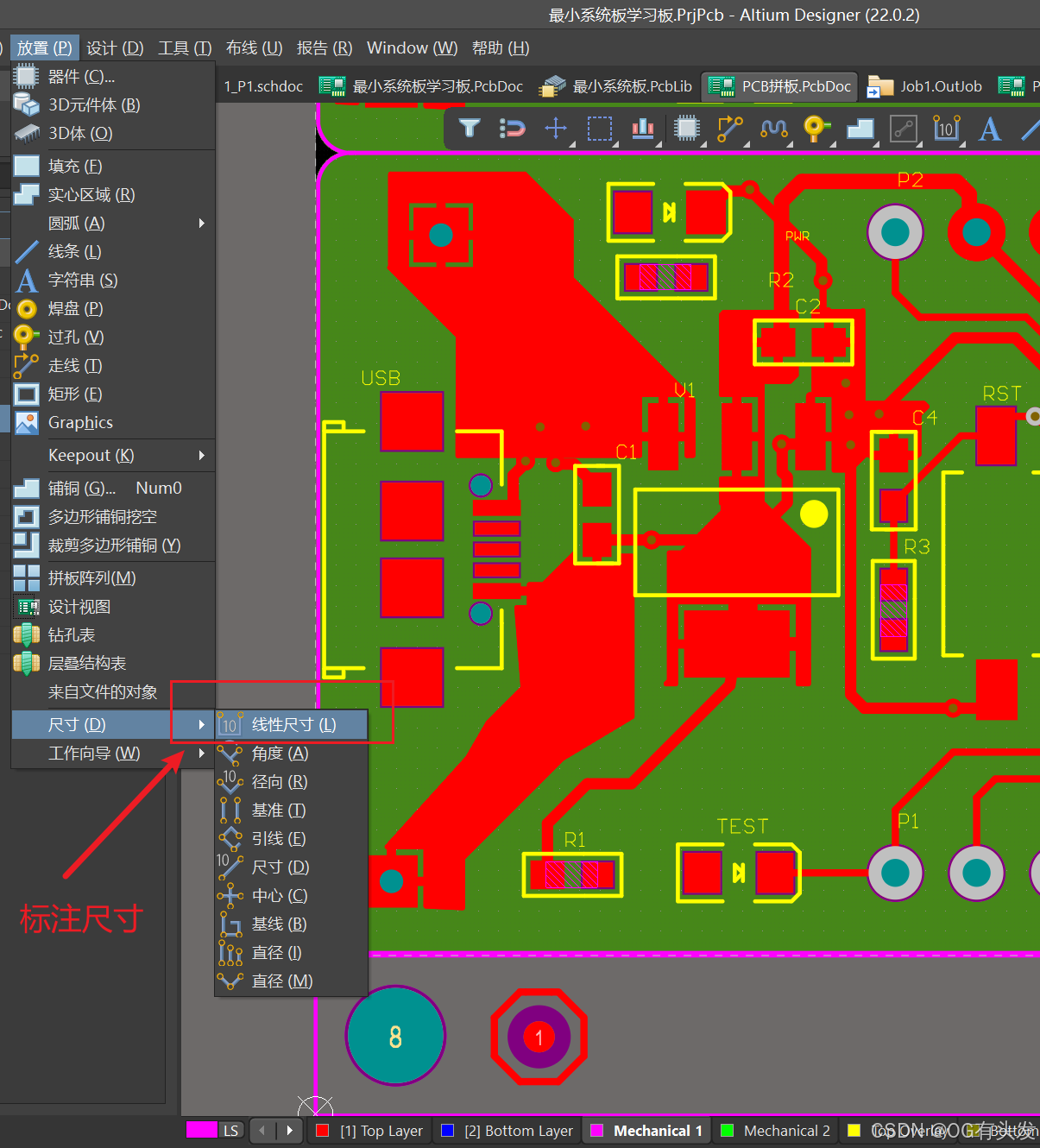
Task: Choose 3D体 (O) menu entry
Action: [x=113, y=134]
